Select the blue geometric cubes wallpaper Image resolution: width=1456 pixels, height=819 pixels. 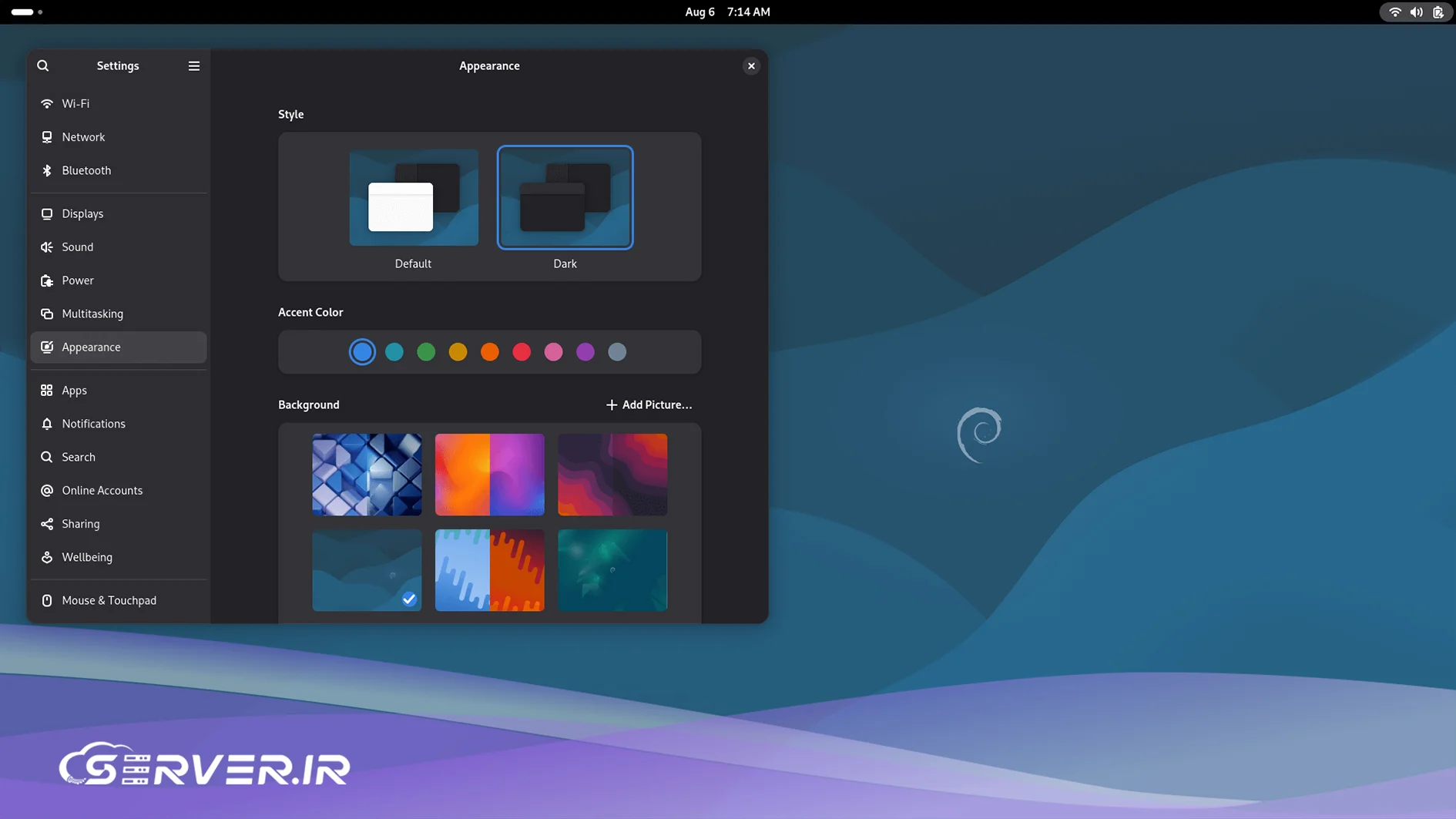[367, 475]
